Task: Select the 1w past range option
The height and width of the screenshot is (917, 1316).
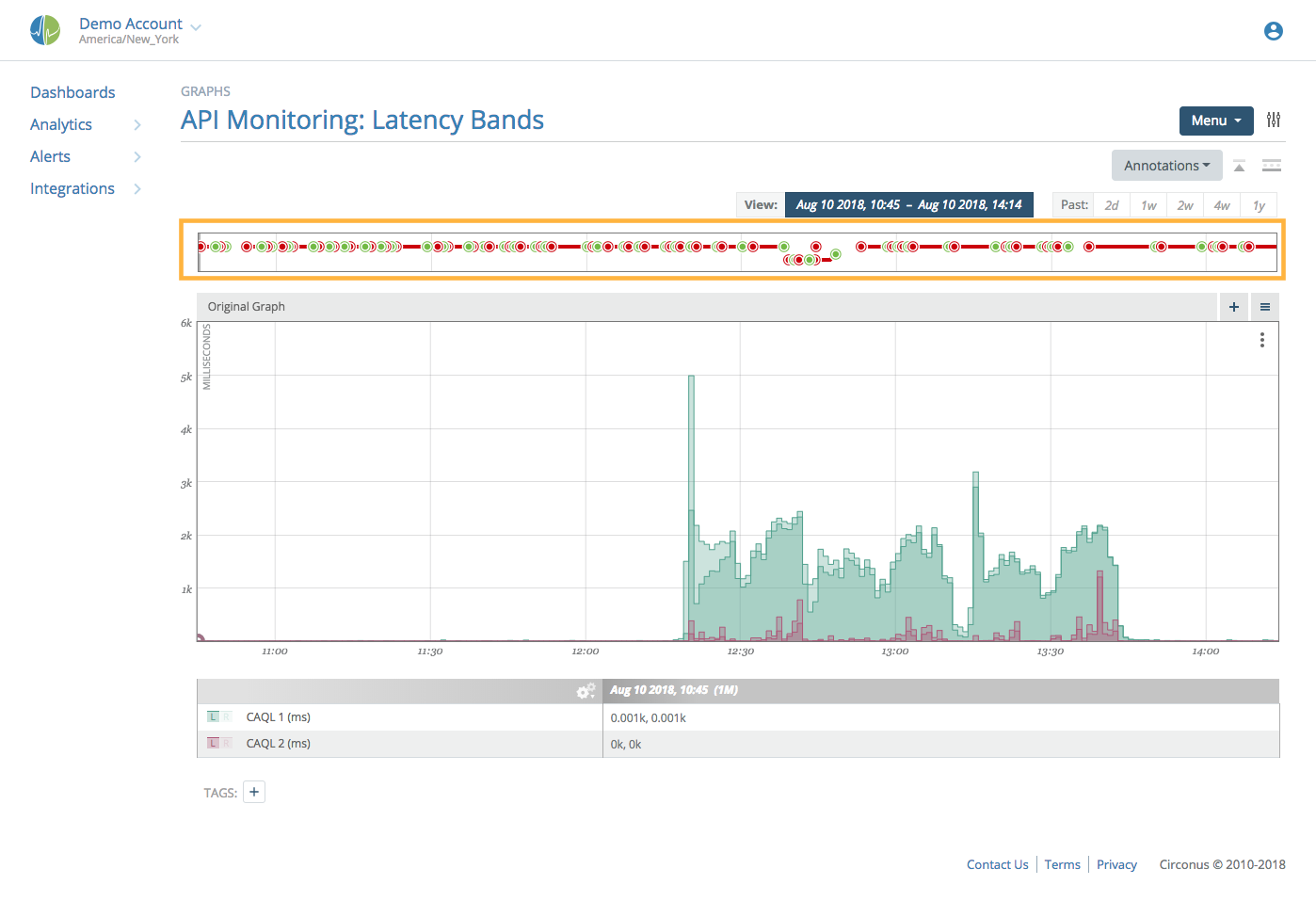Action: 1148,204
